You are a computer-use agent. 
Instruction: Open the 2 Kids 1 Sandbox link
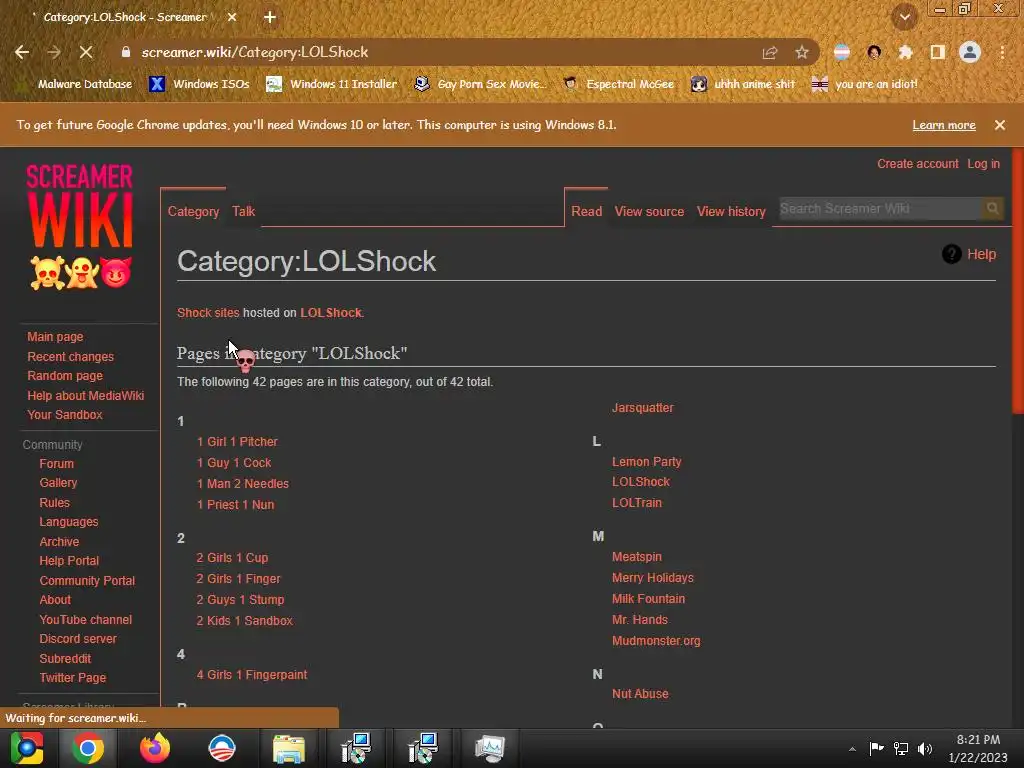click(x=244, y=621)
